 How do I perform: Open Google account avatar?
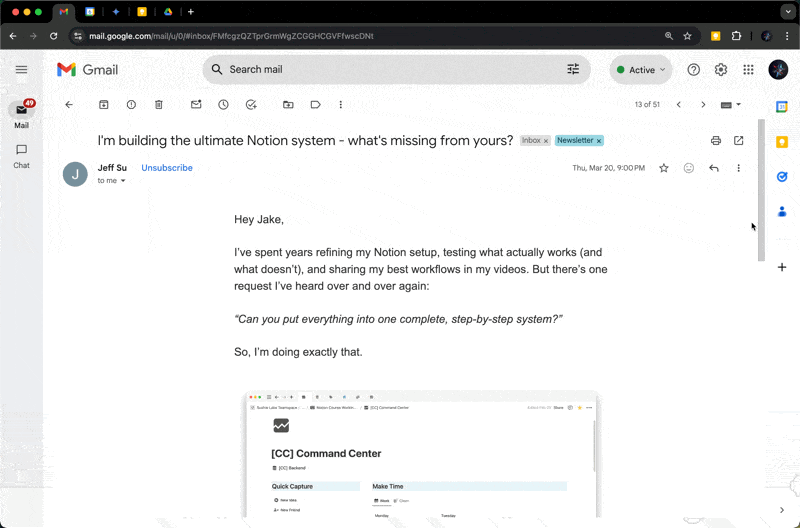778,69
